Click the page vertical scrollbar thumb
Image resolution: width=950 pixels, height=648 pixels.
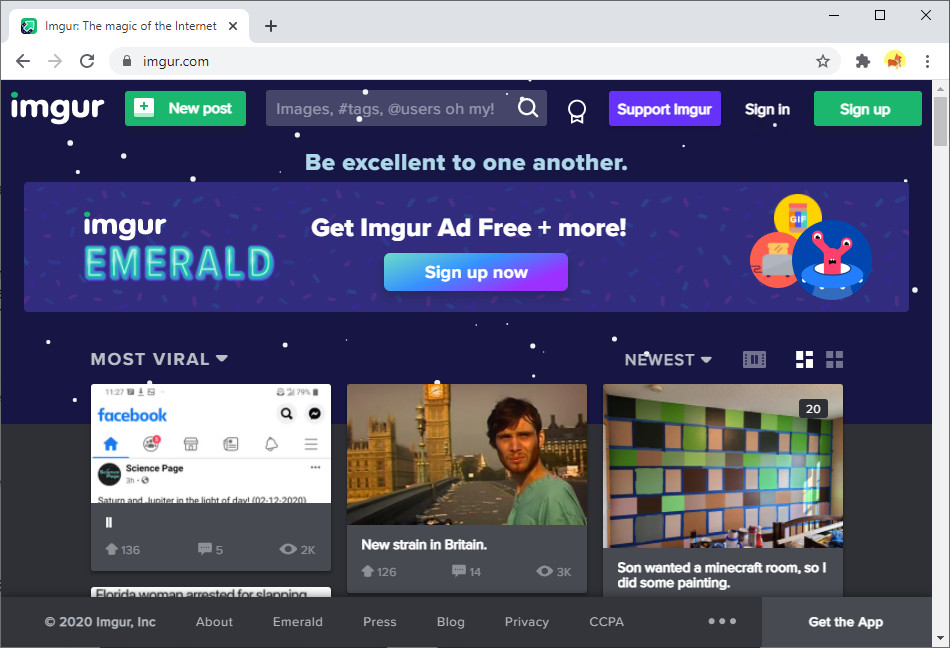[x=940, y=121]
